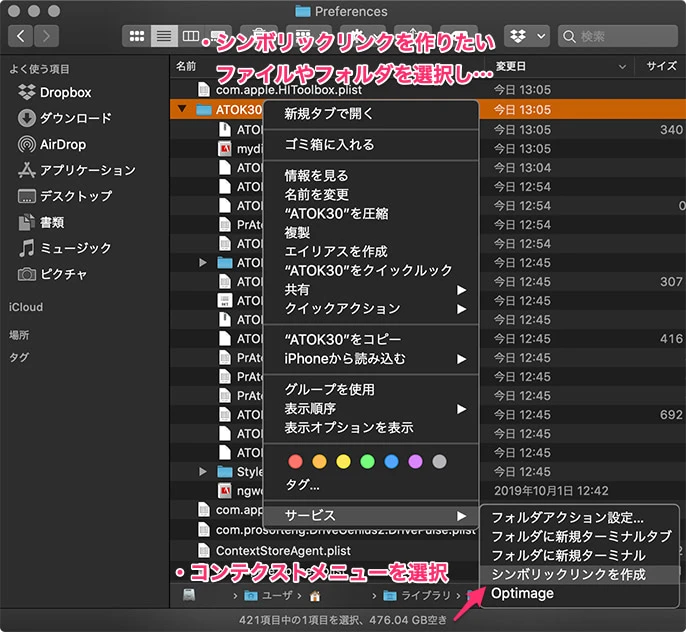Open AirDrop in the sidebar

coord(52,144)
